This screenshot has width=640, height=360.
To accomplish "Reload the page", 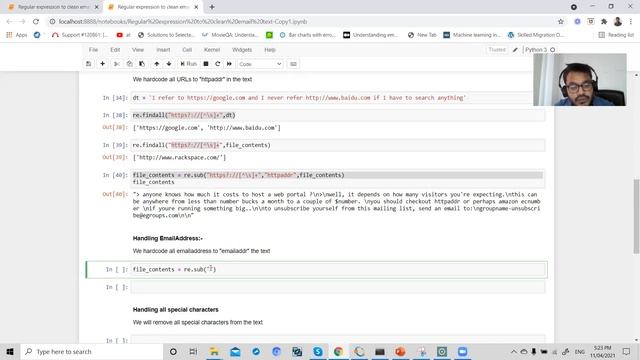I will pos(36,22).
